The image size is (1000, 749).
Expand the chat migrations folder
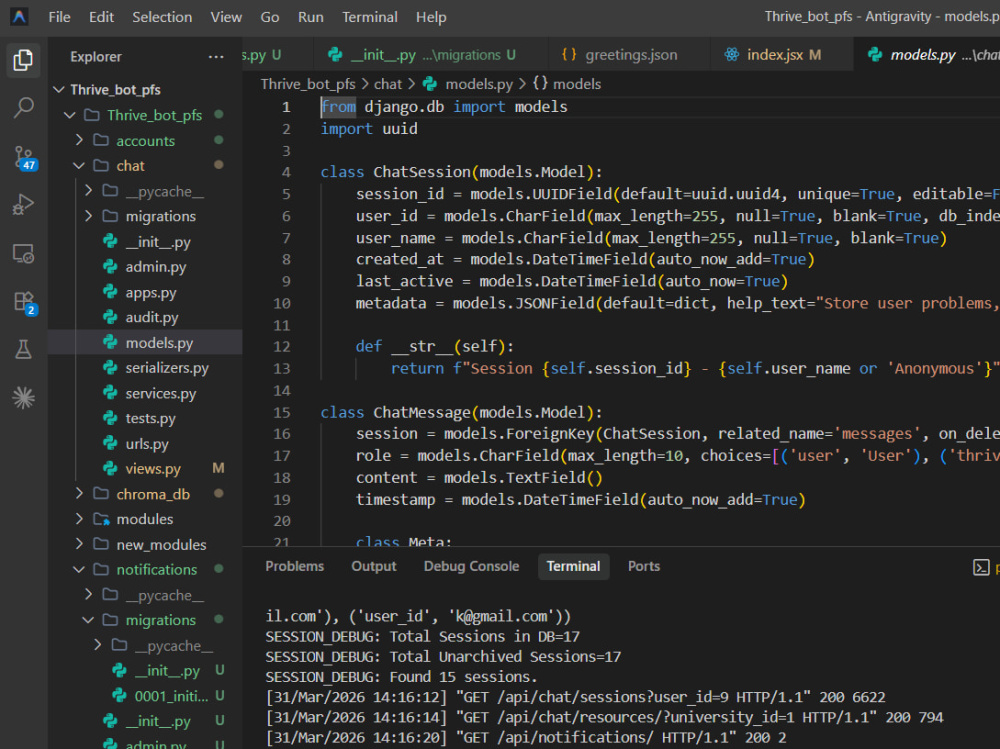point(145,216)
